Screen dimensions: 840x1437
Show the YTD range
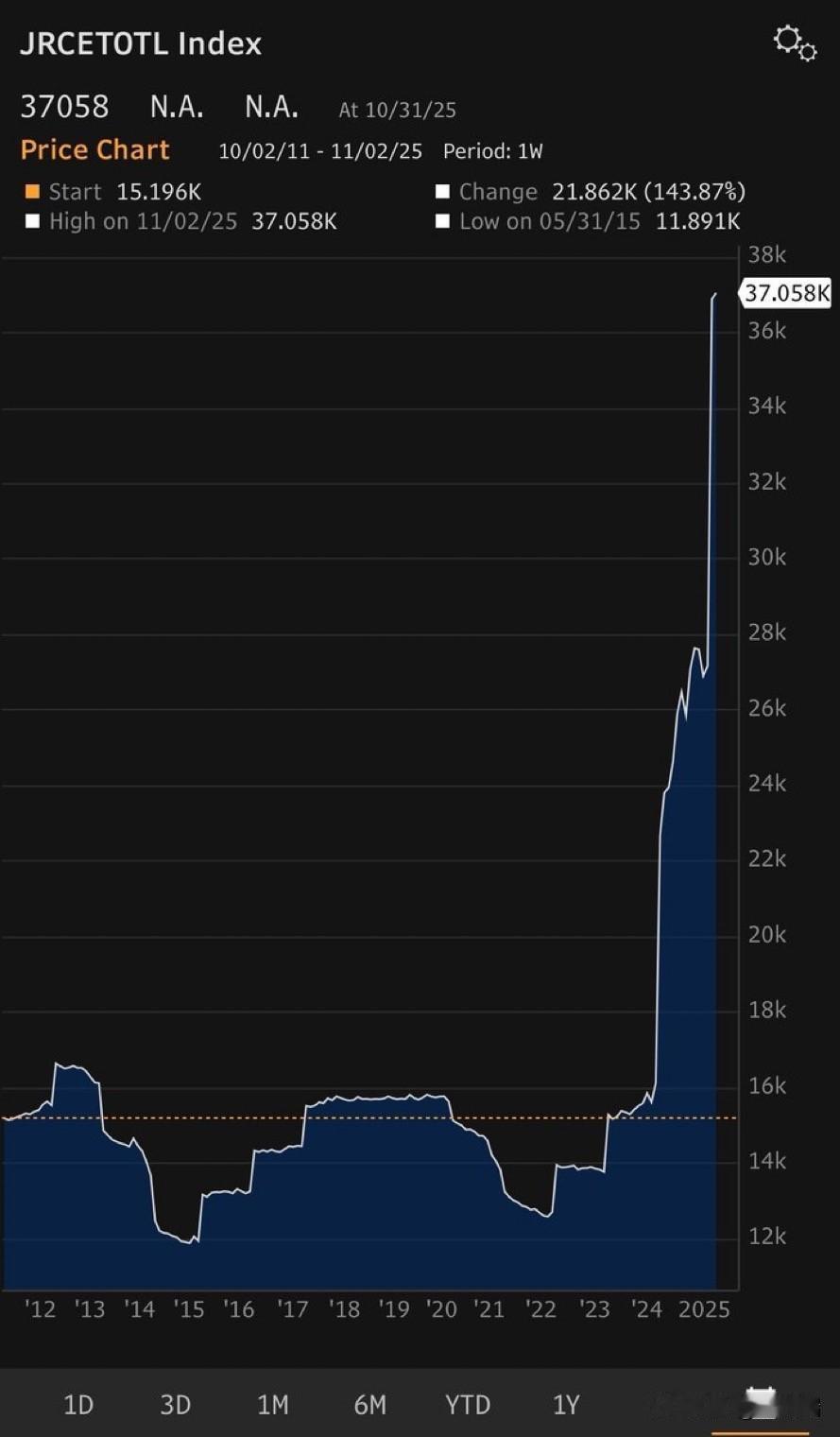click(x=468, y=1405)
